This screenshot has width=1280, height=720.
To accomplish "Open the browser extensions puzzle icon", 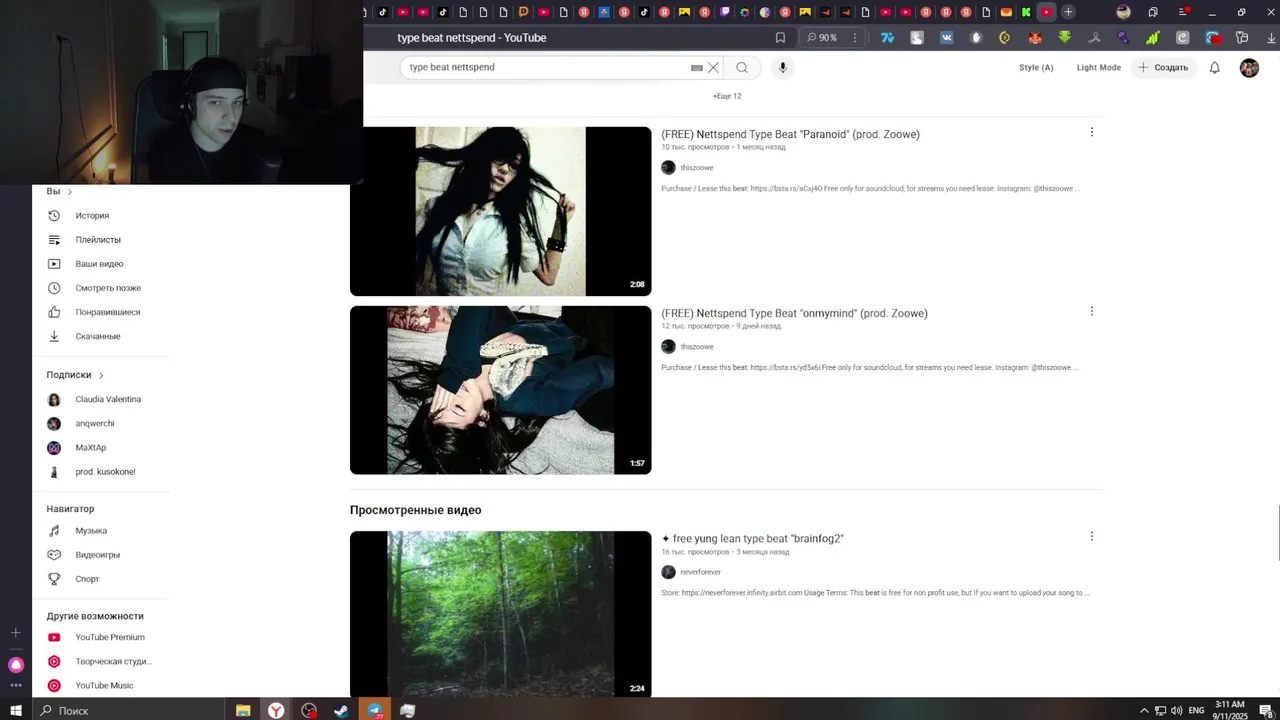I will 1242,38.
